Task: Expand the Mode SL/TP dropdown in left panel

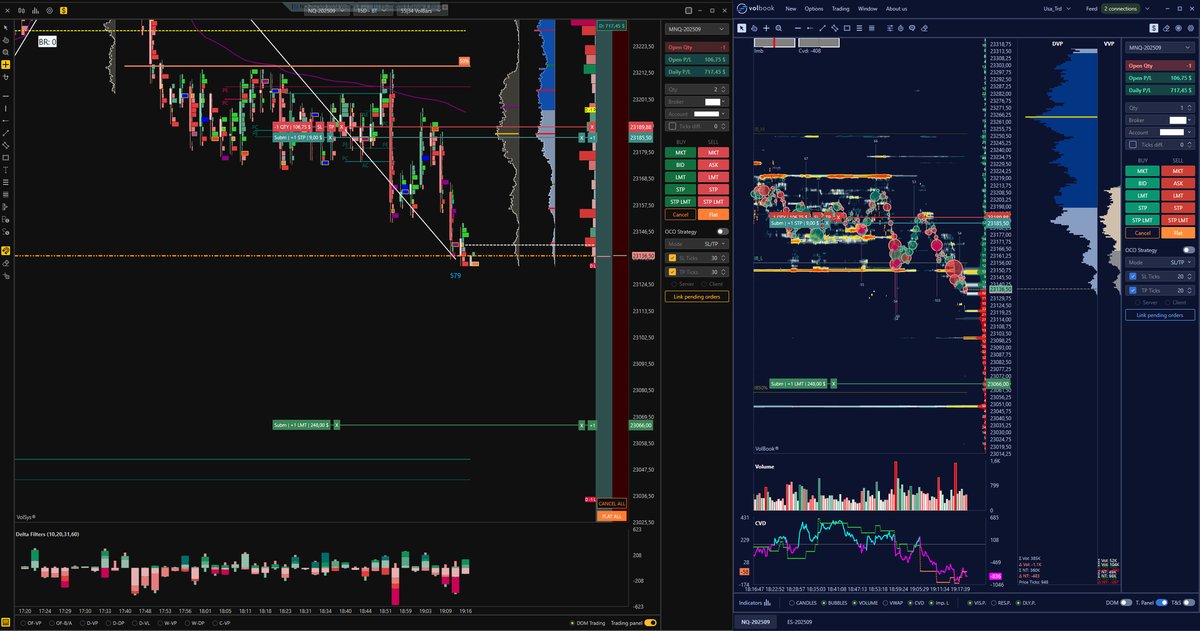Action: 697,244
